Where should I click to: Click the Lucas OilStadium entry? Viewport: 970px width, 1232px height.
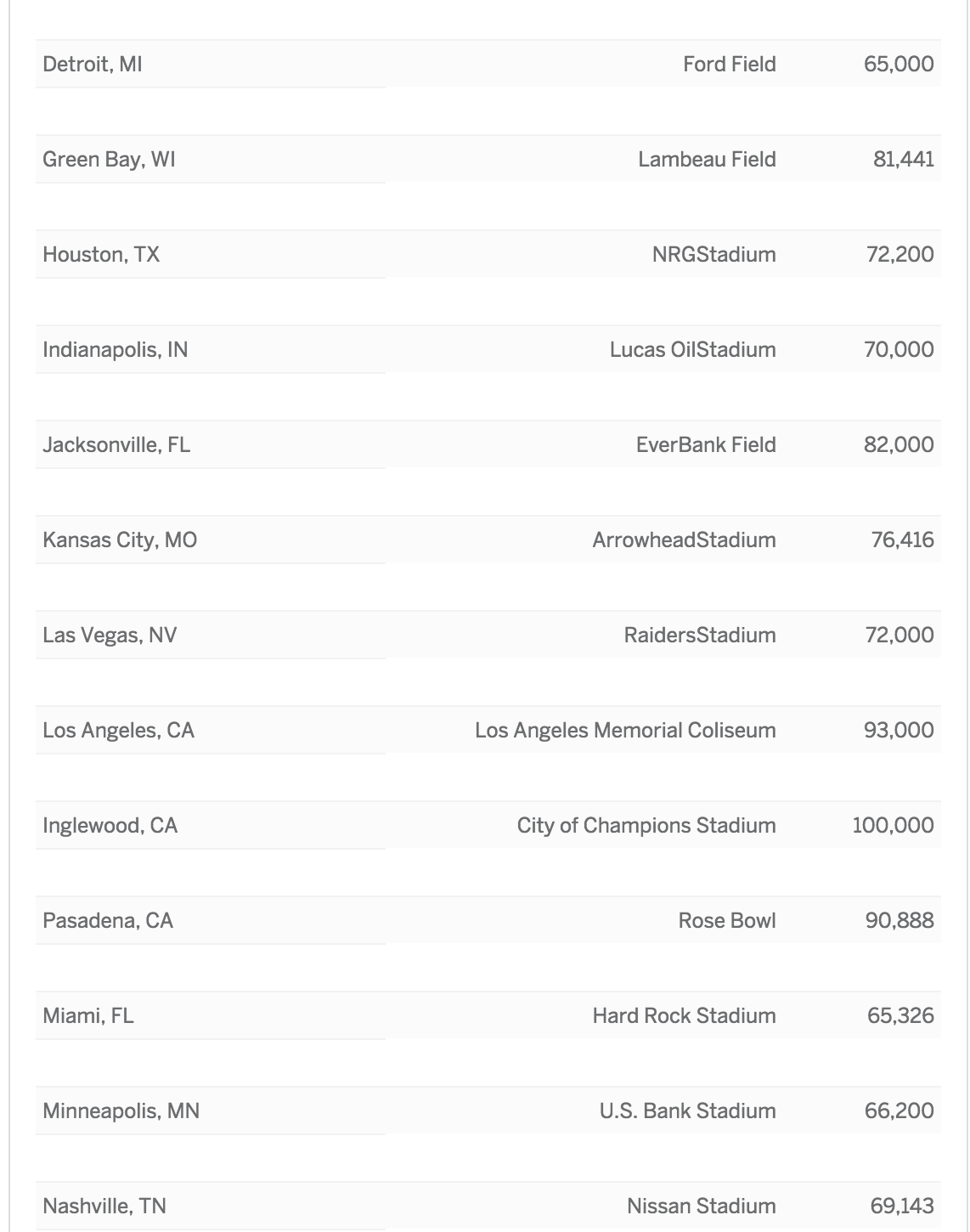click(x=692, y=350)
